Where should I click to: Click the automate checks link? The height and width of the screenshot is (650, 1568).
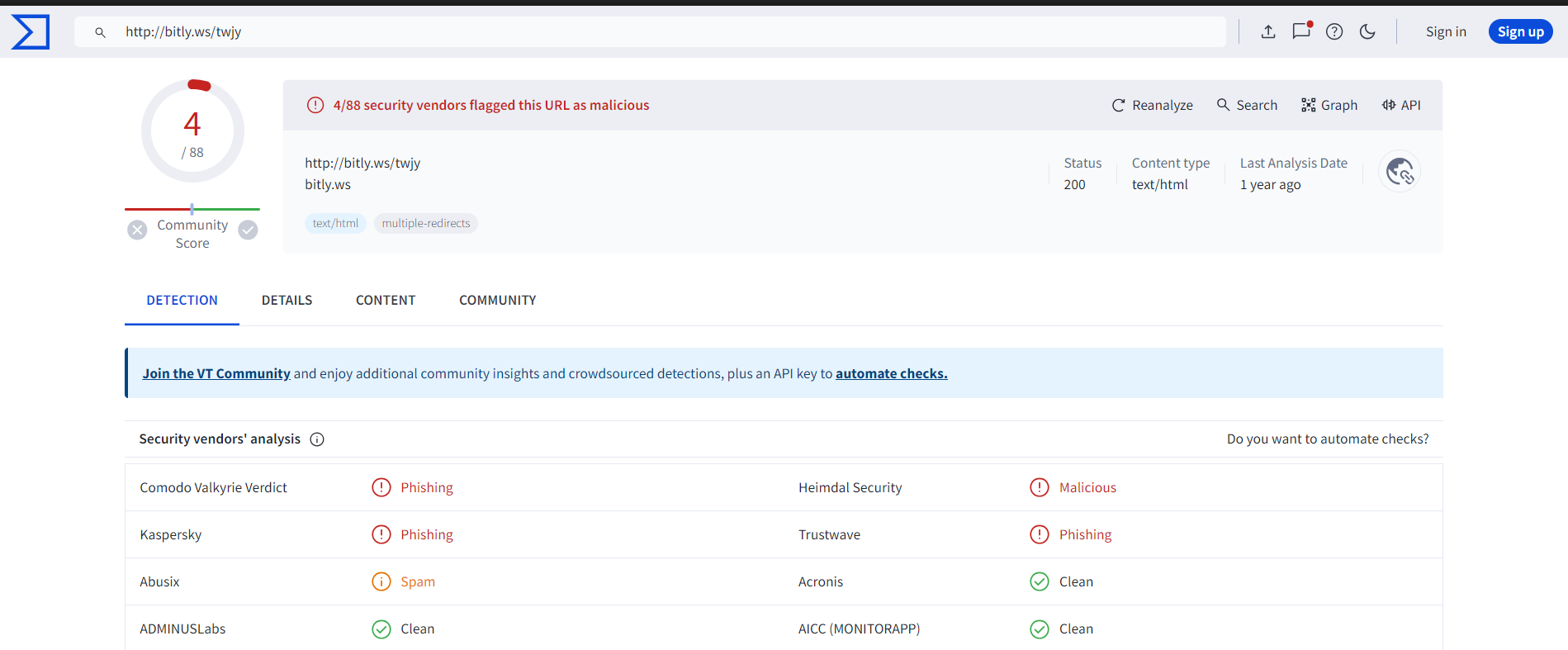892,373
